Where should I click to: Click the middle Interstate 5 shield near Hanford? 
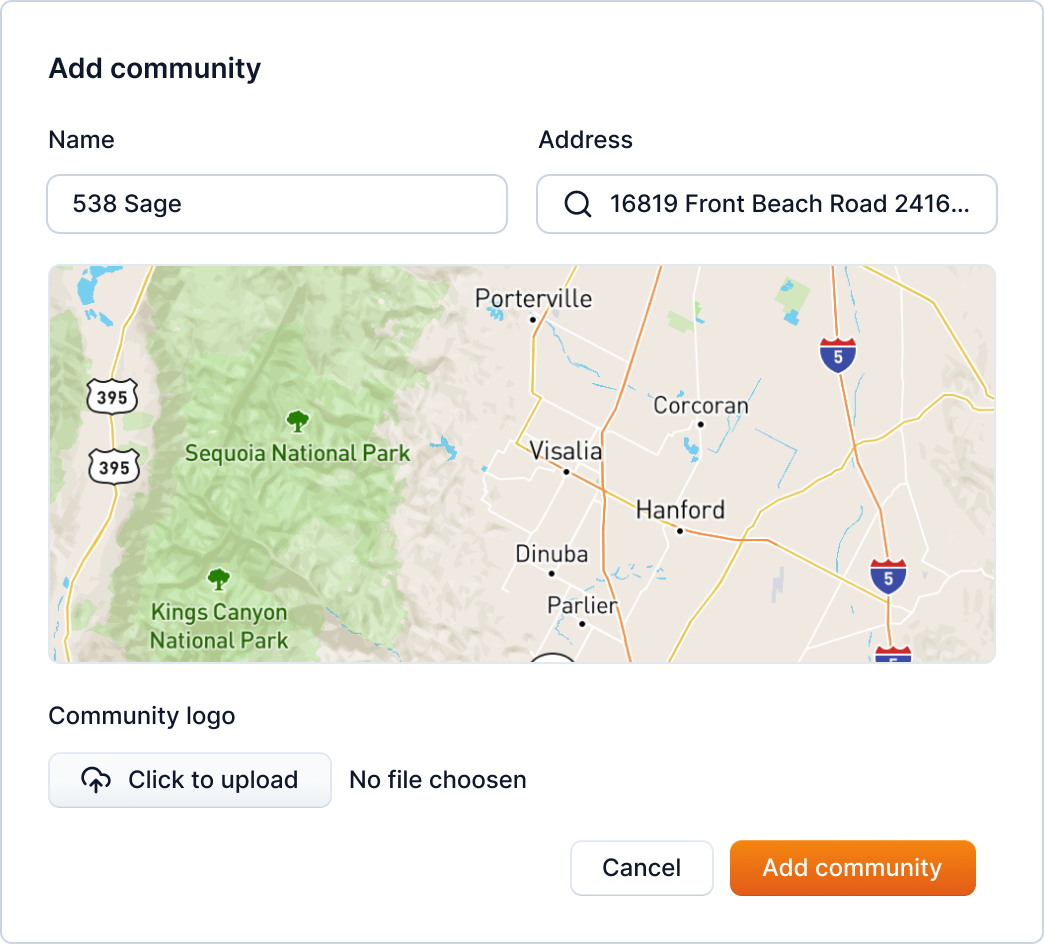click(888, 576)
